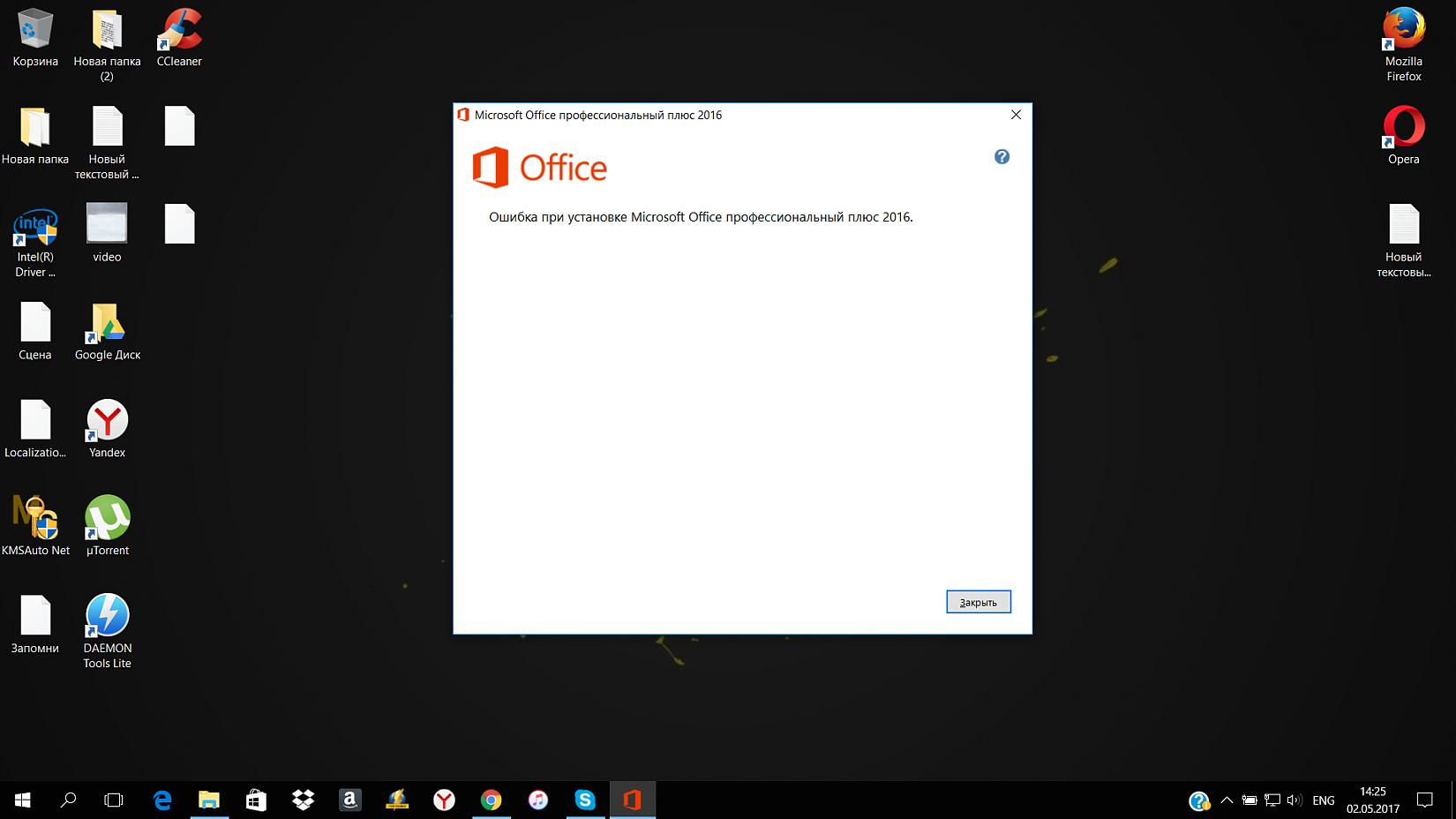Click the Закрыть button in Office dialog
This screenshot has height=819, width=1456.
pyautogui.click(x=978, y=602)
